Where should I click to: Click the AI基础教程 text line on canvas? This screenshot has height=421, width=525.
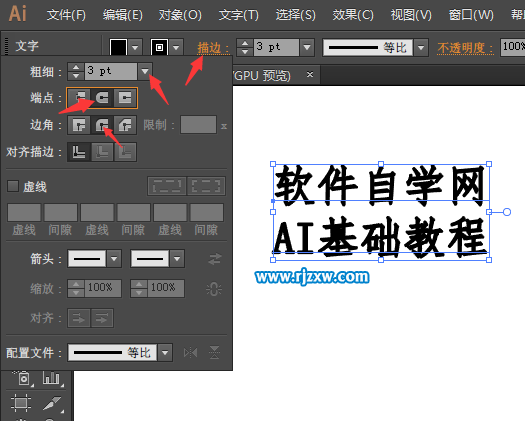click(x=380, y=237)
